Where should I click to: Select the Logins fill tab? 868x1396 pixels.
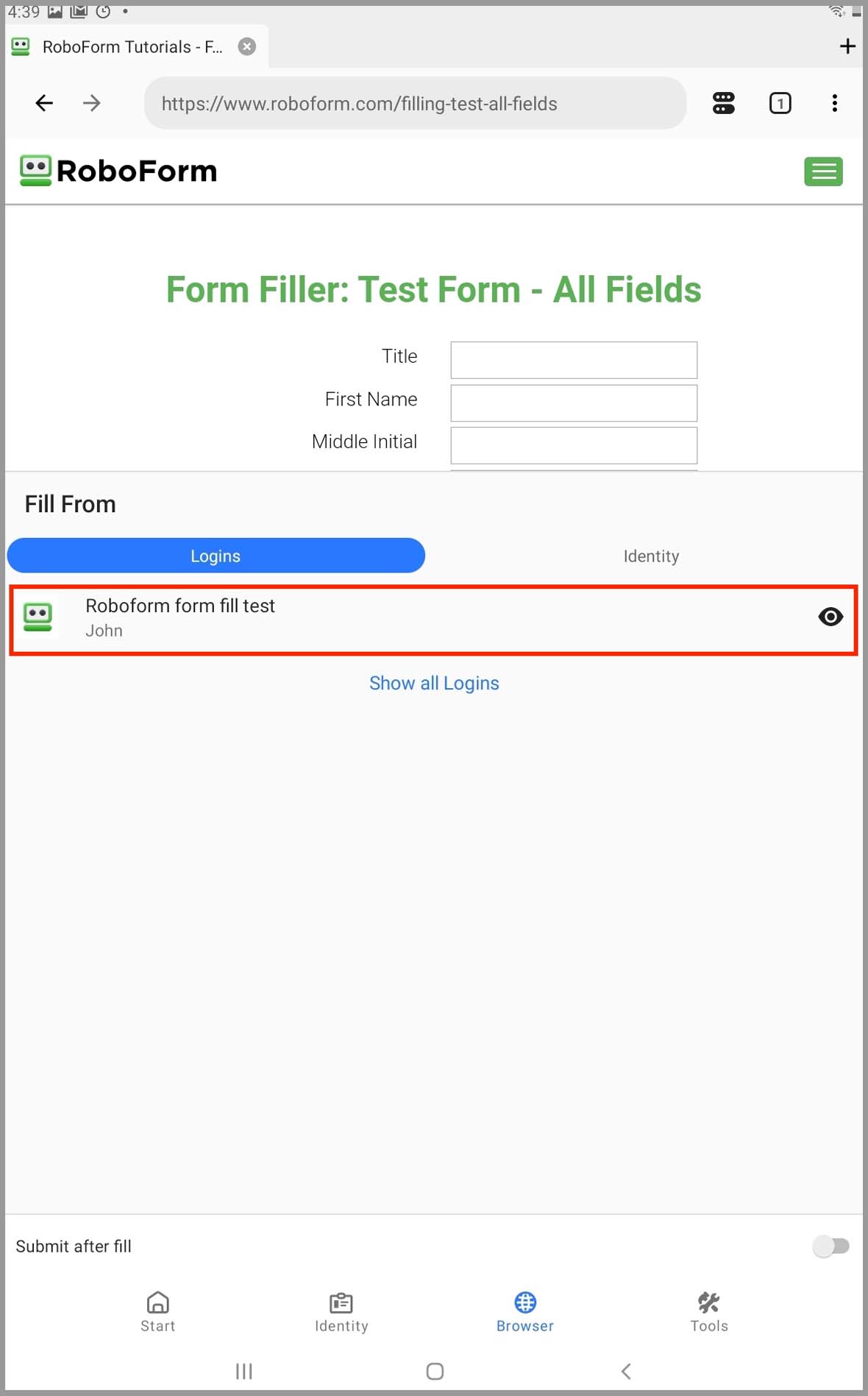coord(216,556)
